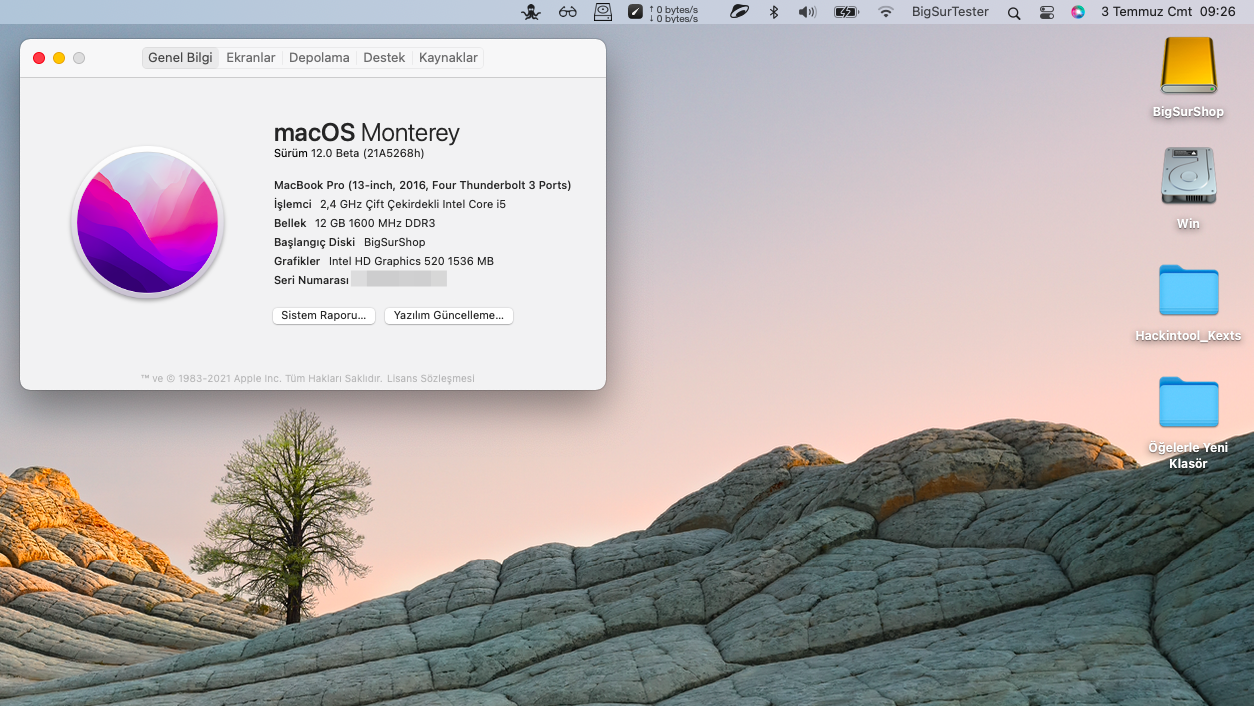This screenshot has width=1254, height=706.
Task: Open Control Center from menu bar
Action: (x=1047, y=12)
